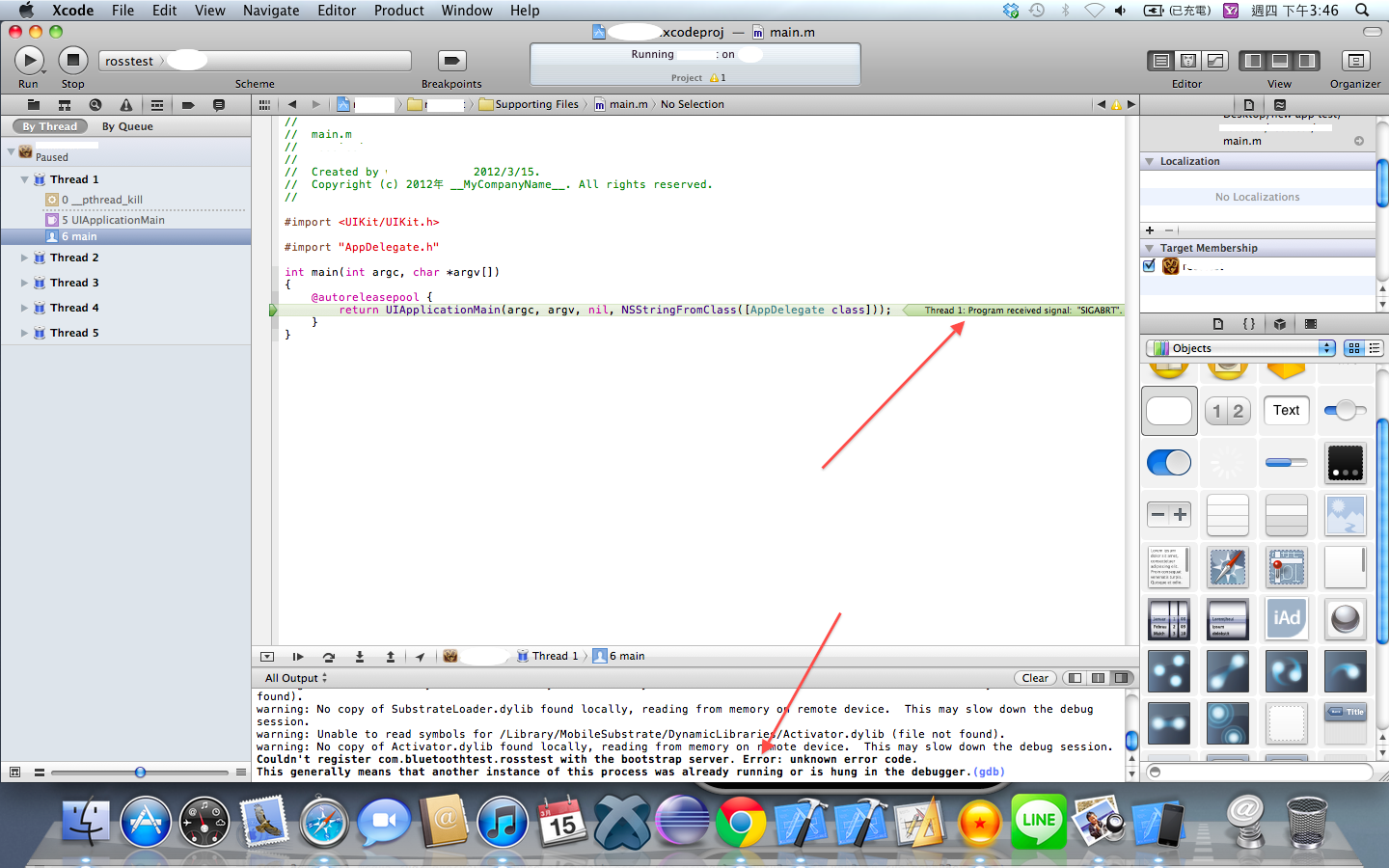Switch the library to icon grid view
Viewport: 1389px width, 868px height.
point(1354,348)
